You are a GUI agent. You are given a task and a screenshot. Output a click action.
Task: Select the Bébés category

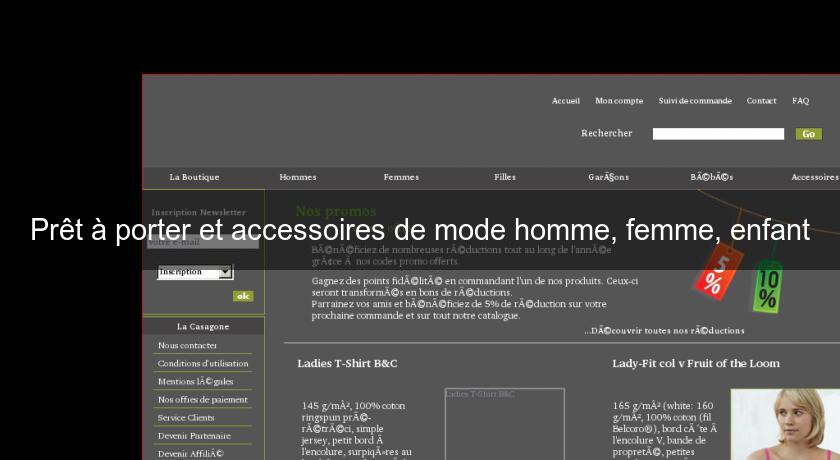711,177
